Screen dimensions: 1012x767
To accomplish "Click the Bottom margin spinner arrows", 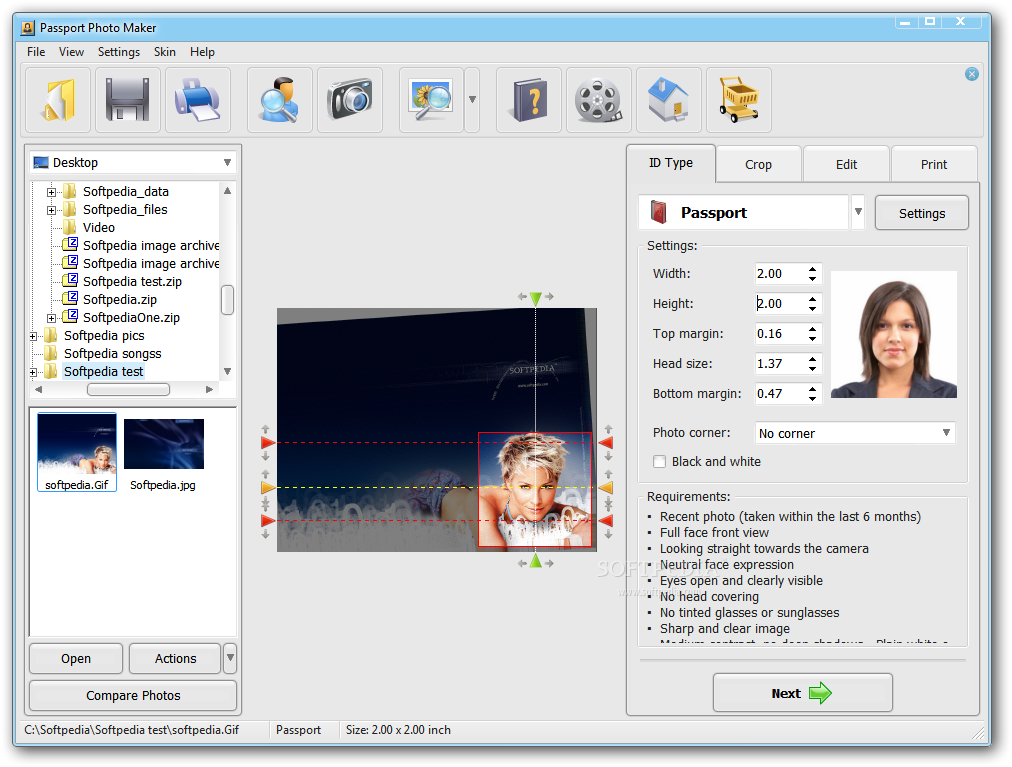I will pos(813,393).
